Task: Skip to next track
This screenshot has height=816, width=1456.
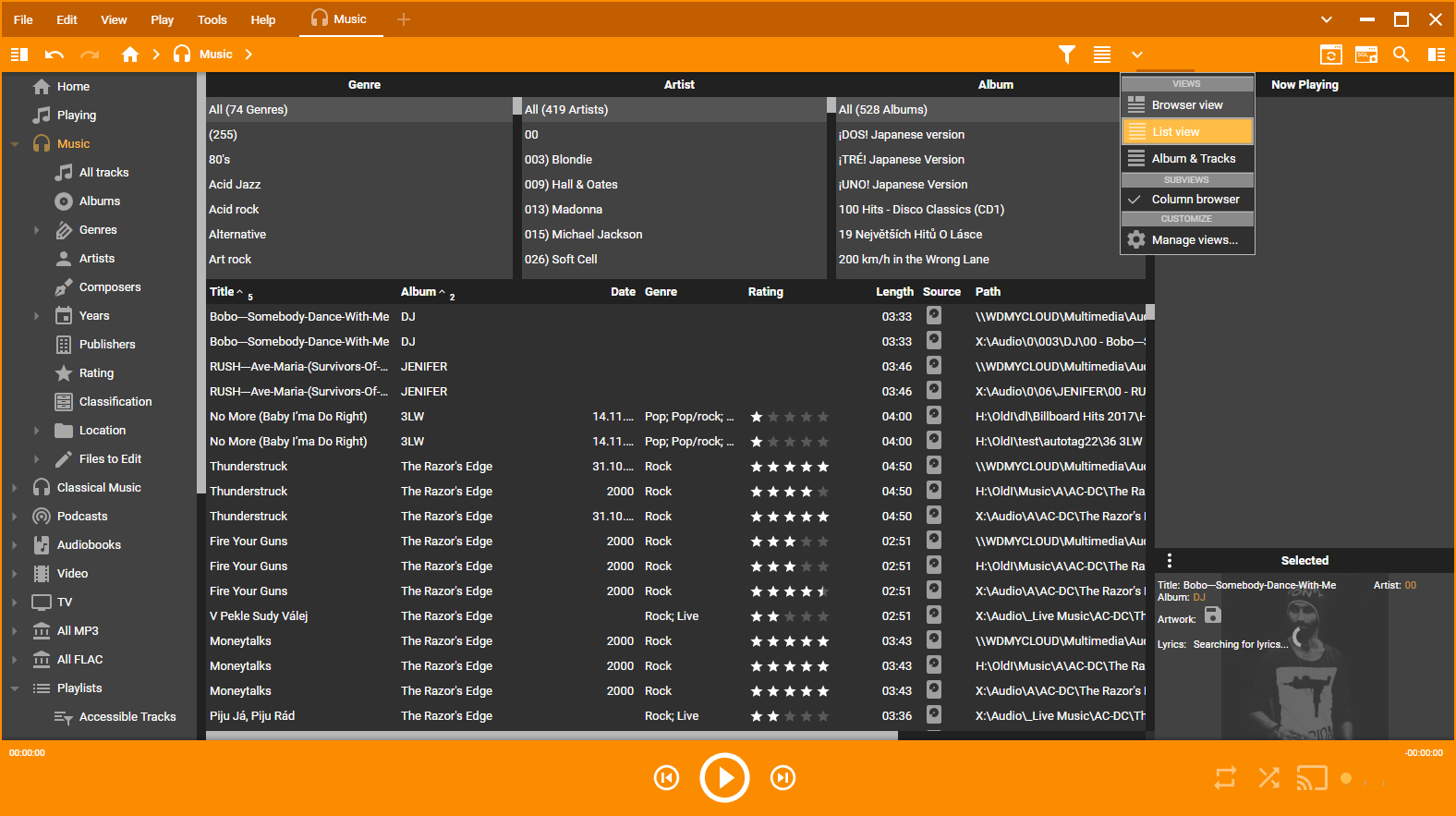Action: (x=783, y=778)
